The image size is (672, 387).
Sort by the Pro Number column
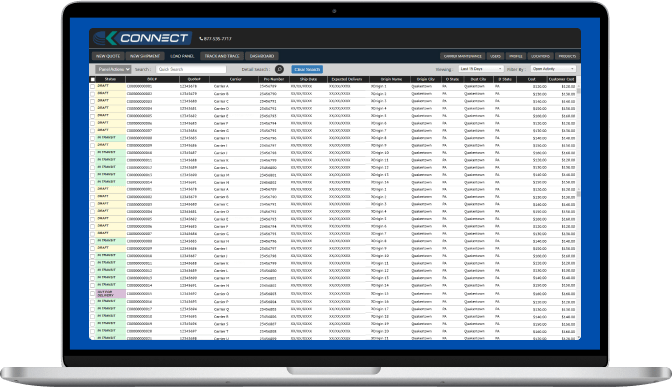[x=274, y=79]
